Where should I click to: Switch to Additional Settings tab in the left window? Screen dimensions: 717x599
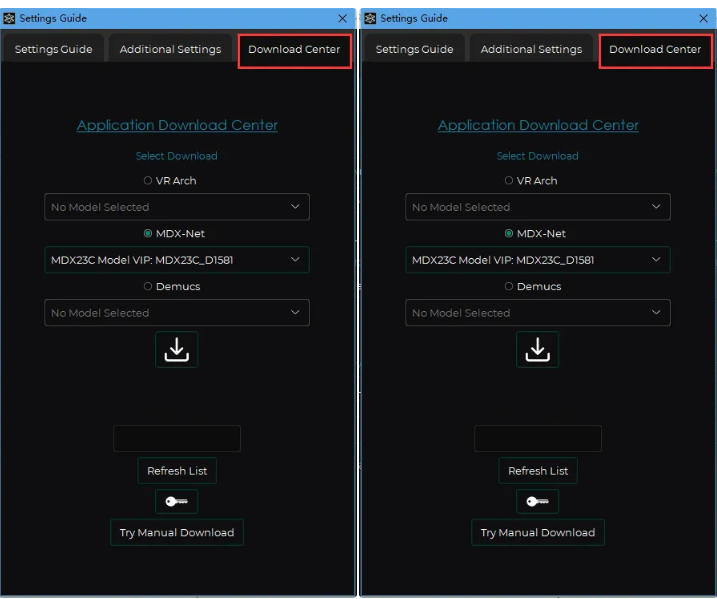(170, 49)
